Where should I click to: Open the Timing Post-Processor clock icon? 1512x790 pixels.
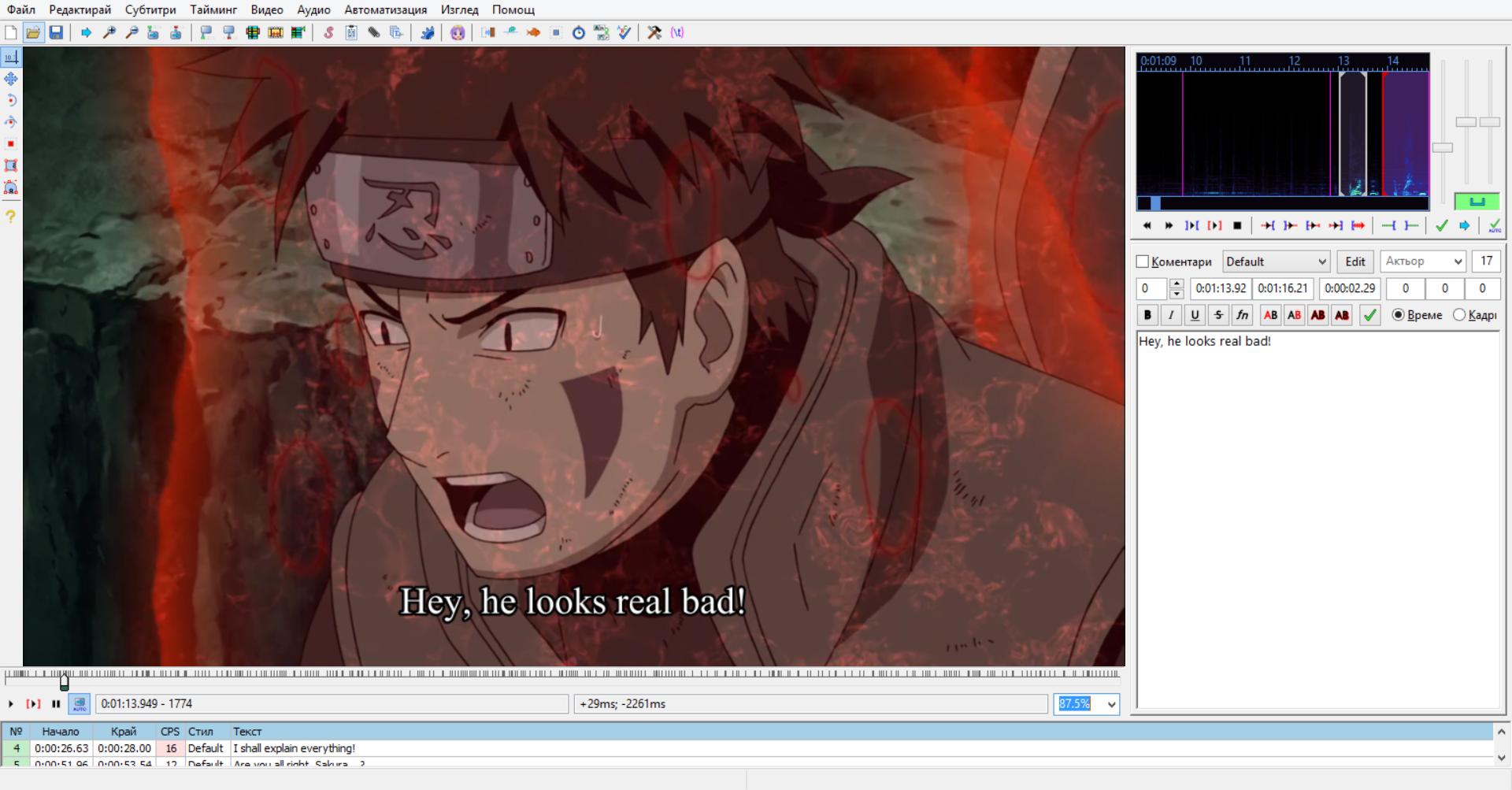pos(579,32)
